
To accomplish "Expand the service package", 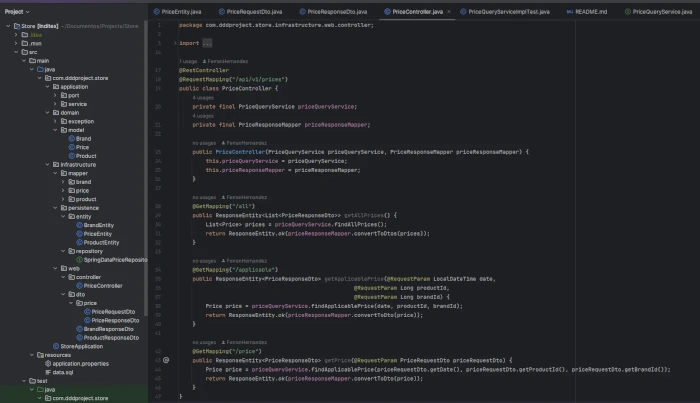I will (x=55, y=104).
